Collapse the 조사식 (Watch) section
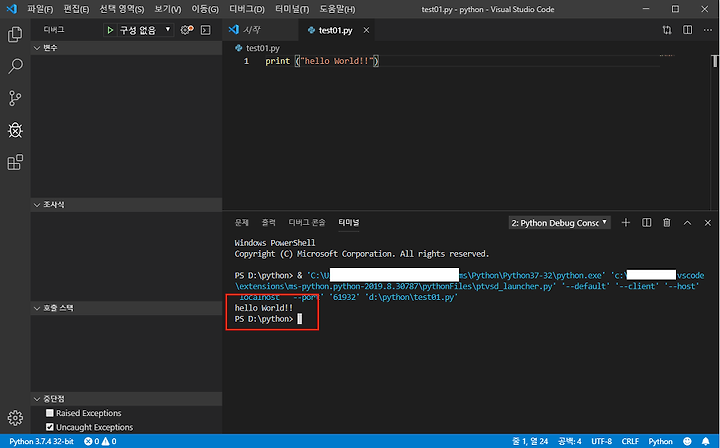 tap(126, 205)
